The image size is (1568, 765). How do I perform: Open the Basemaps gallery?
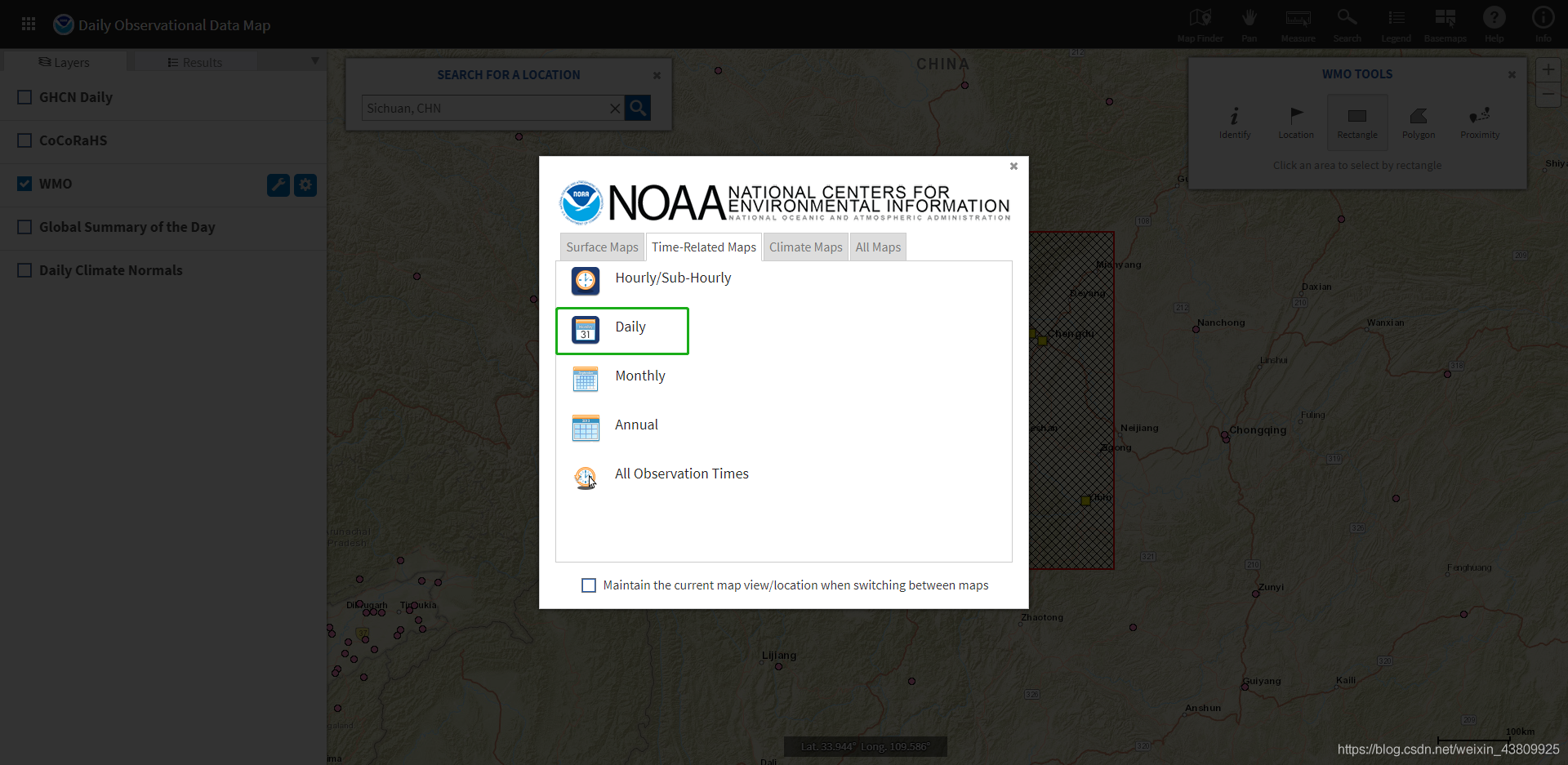[x=1445, y=24]
